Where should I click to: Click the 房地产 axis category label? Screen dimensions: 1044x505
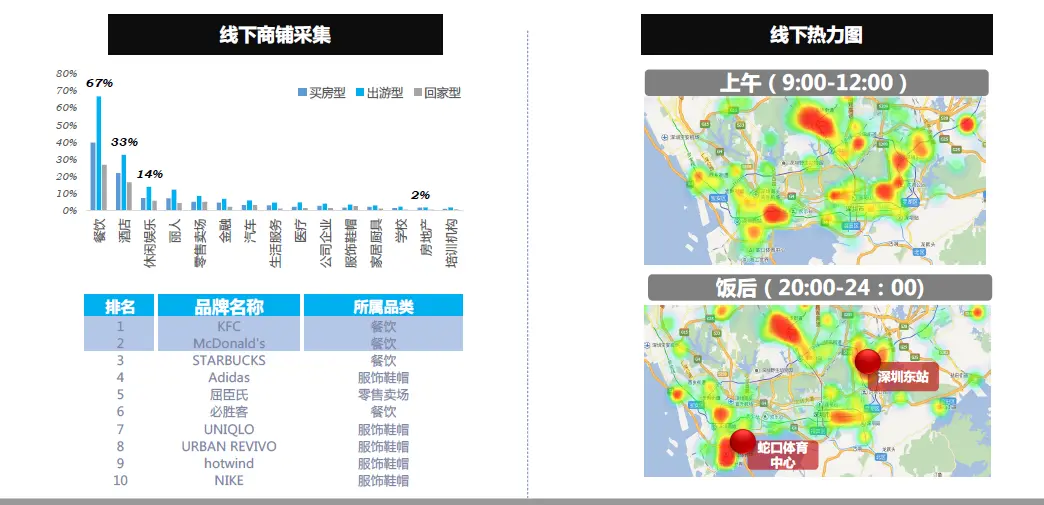(x=427, y=236)
